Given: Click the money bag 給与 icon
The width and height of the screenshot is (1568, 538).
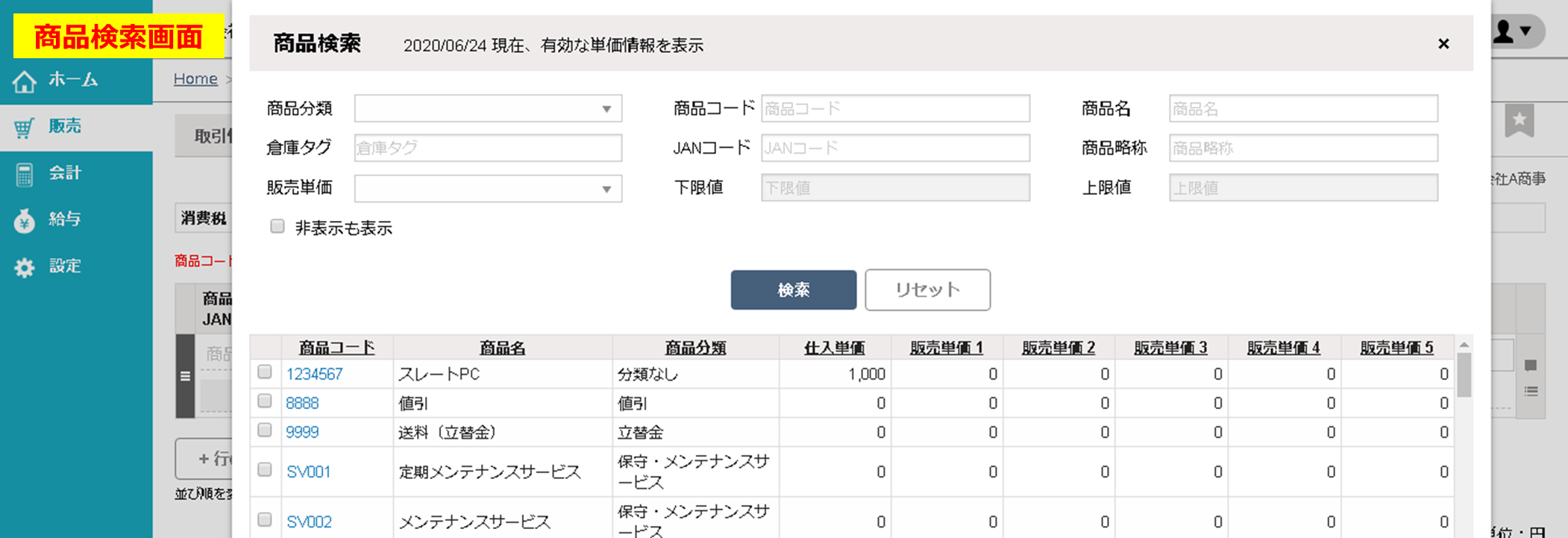Looking at the screenshot, I should [24, 221].
